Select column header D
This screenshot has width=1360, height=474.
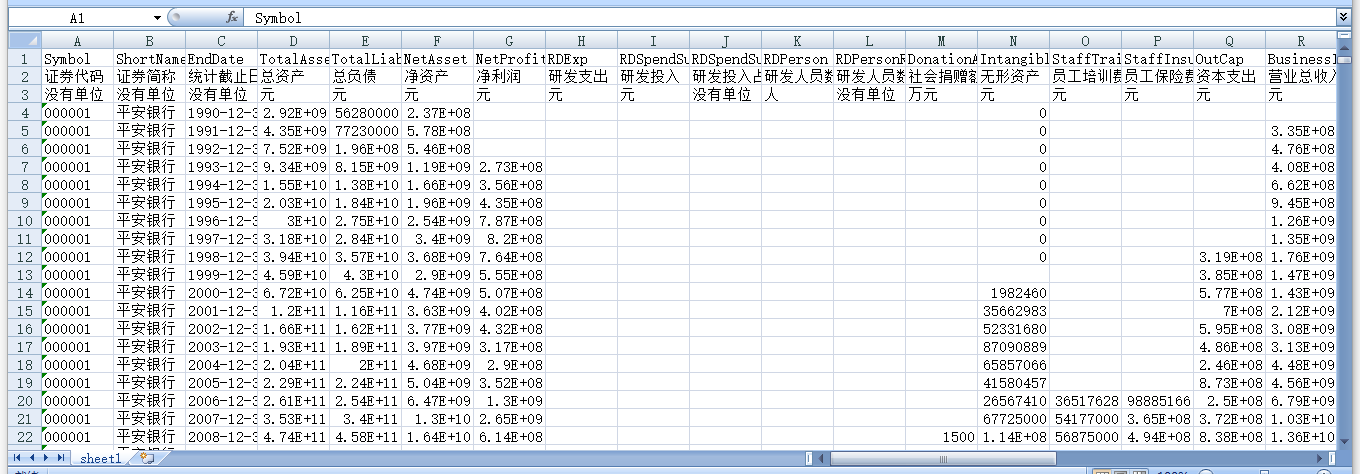click(x=293, y=41)
